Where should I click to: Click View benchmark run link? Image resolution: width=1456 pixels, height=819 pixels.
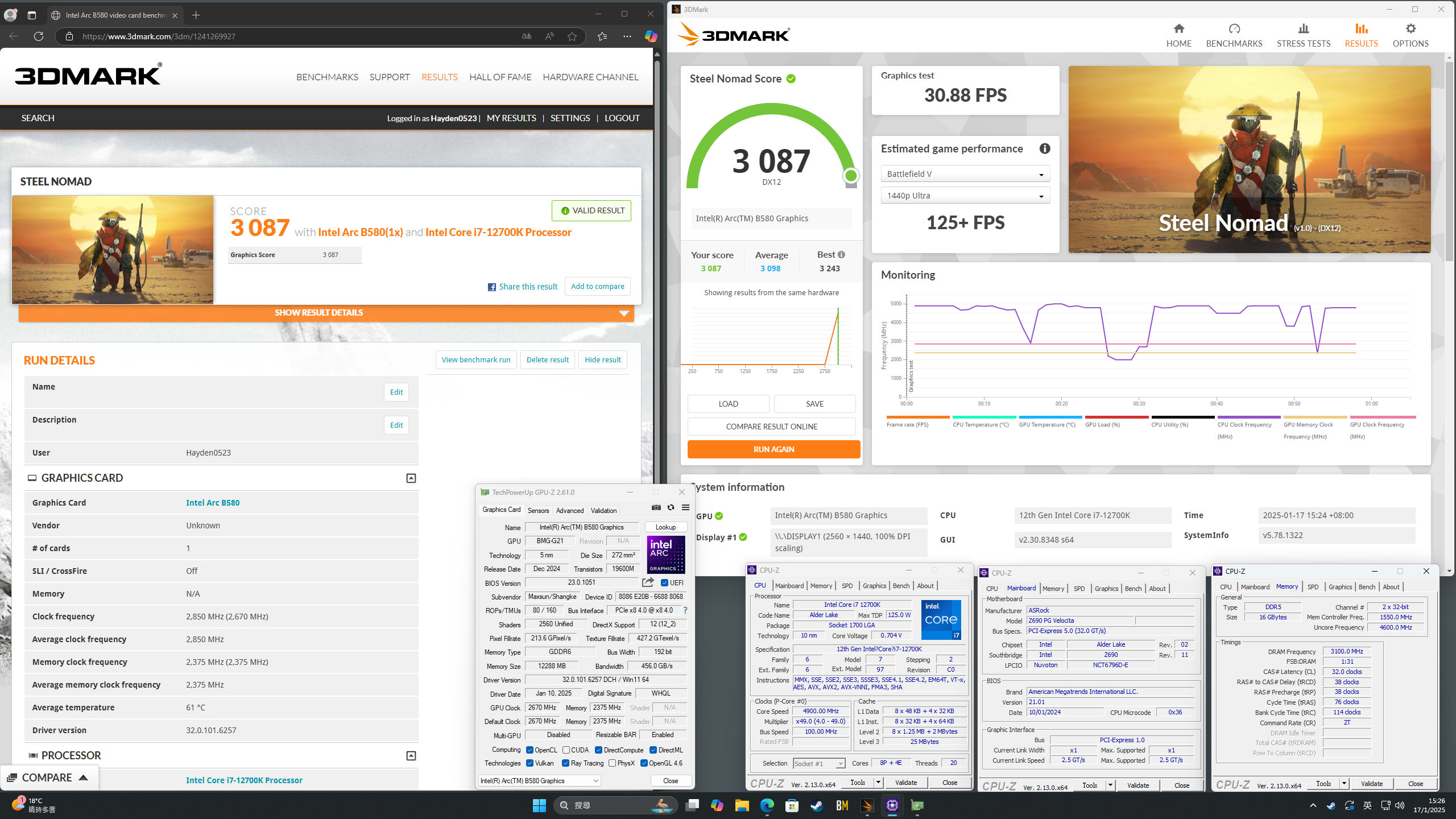476,359
